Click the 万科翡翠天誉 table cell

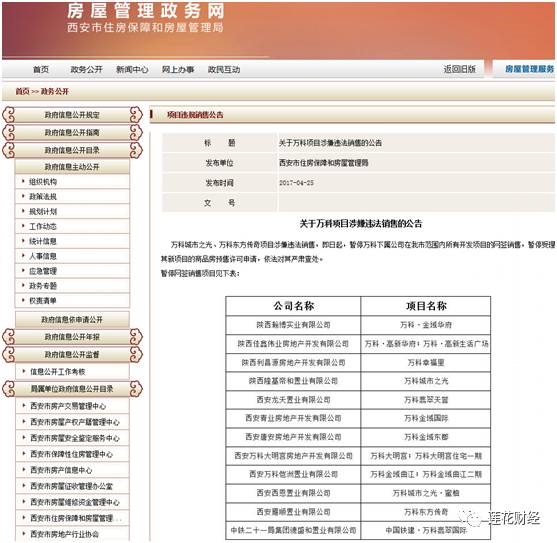pos(426,400)
